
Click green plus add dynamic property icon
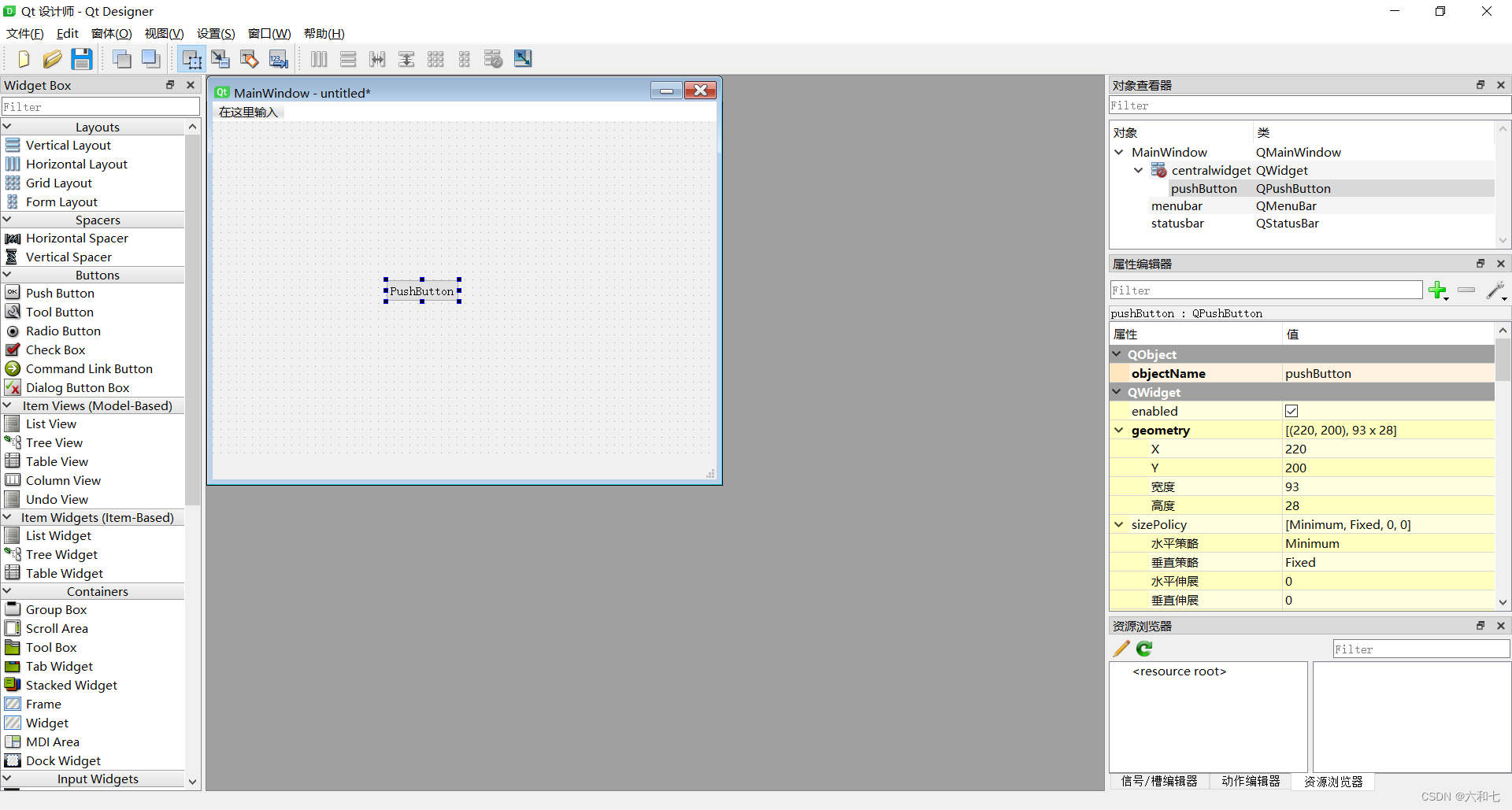[1438, 290]
